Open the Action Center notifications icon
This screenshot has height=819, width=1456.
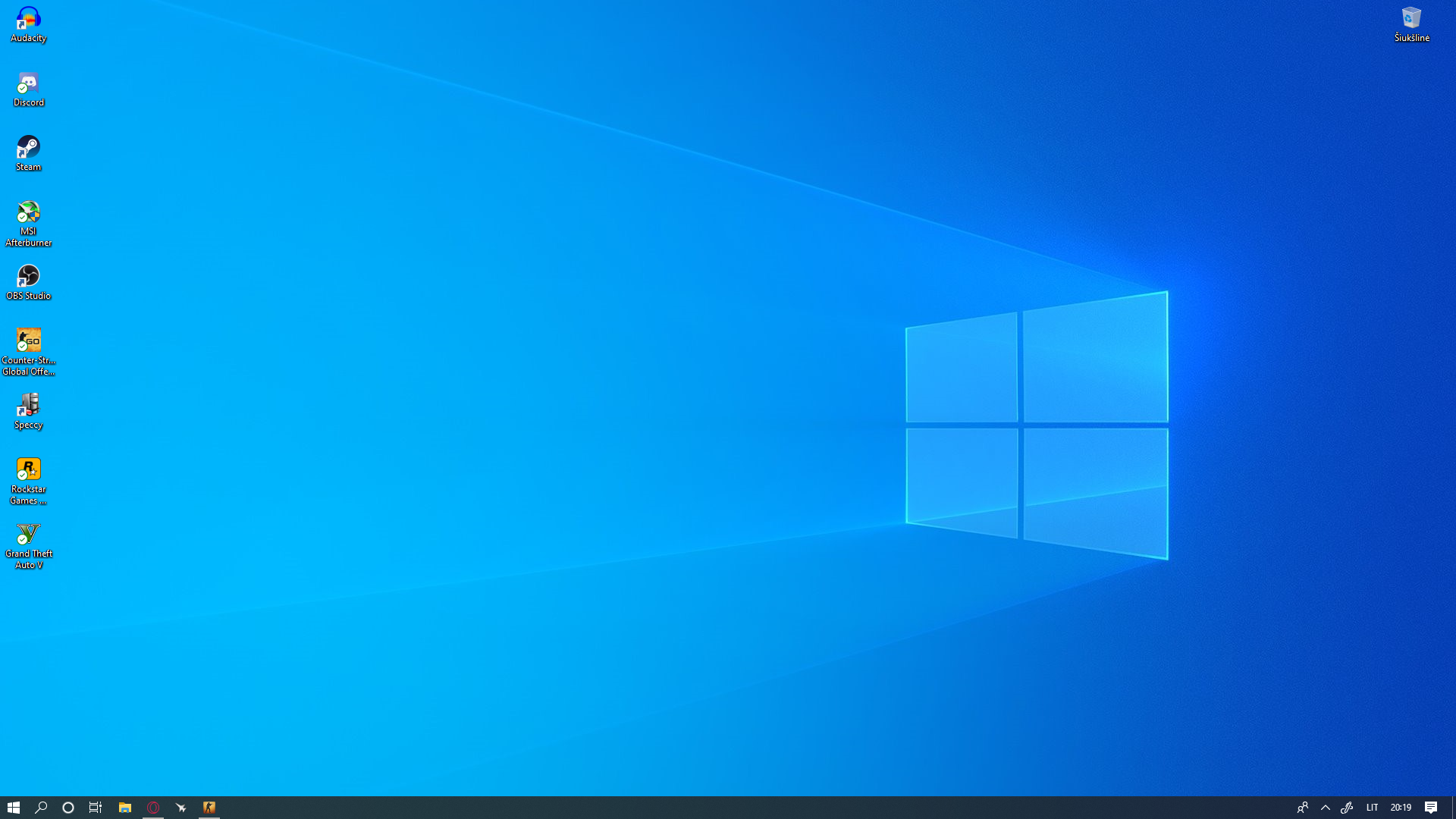[x=1431, y=808]
